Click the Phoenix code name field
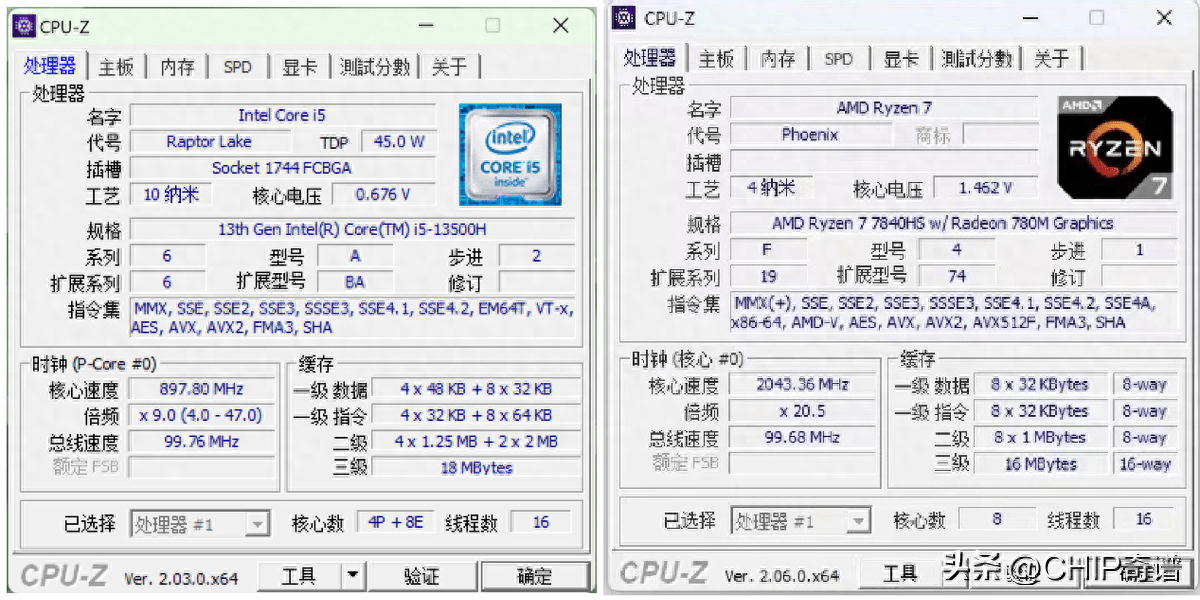Image resolution: width=1200 pixels, height=600 pixels. (x=809, y=134)
